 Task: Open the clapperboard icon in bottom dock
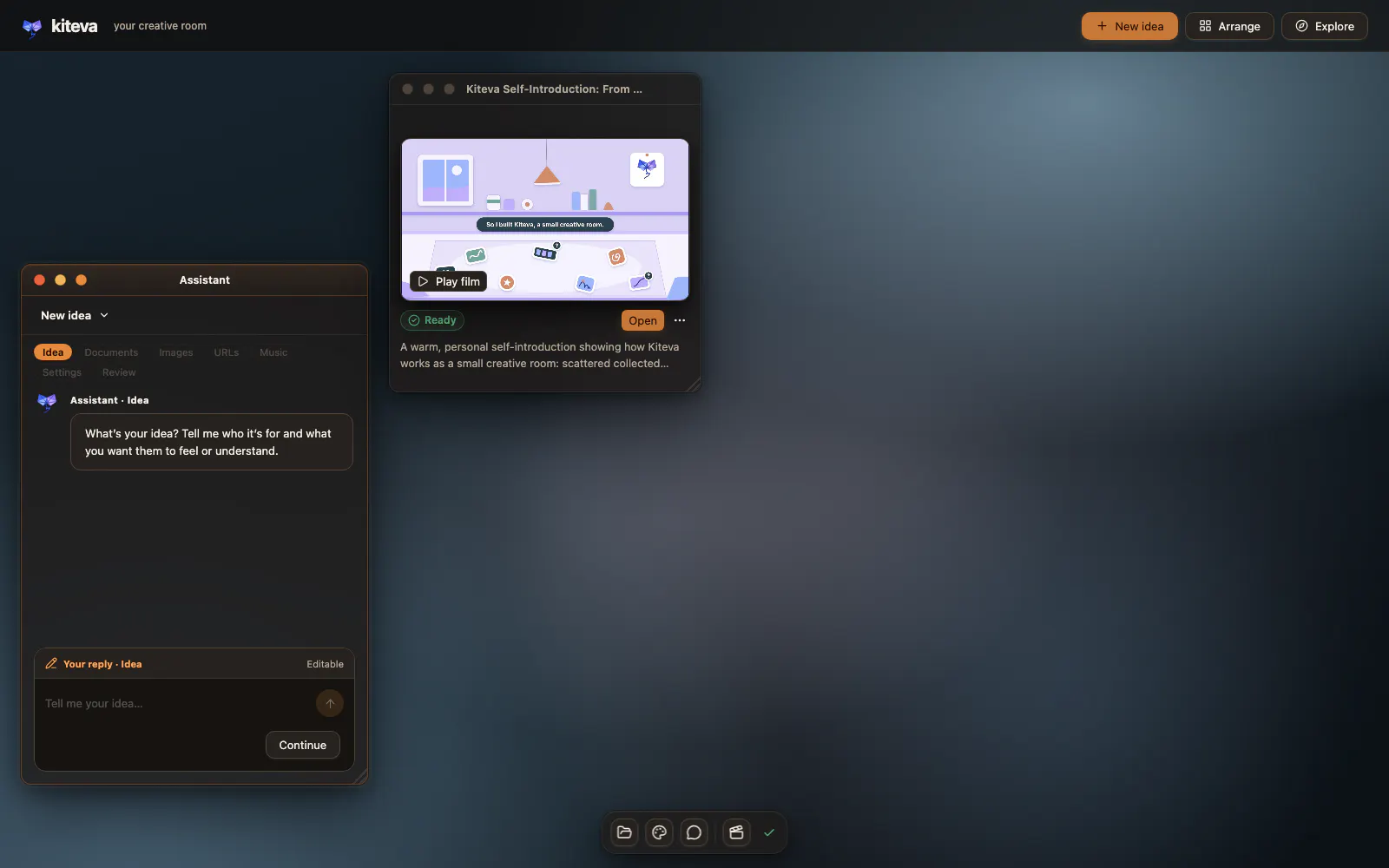[x=736, y=832]
